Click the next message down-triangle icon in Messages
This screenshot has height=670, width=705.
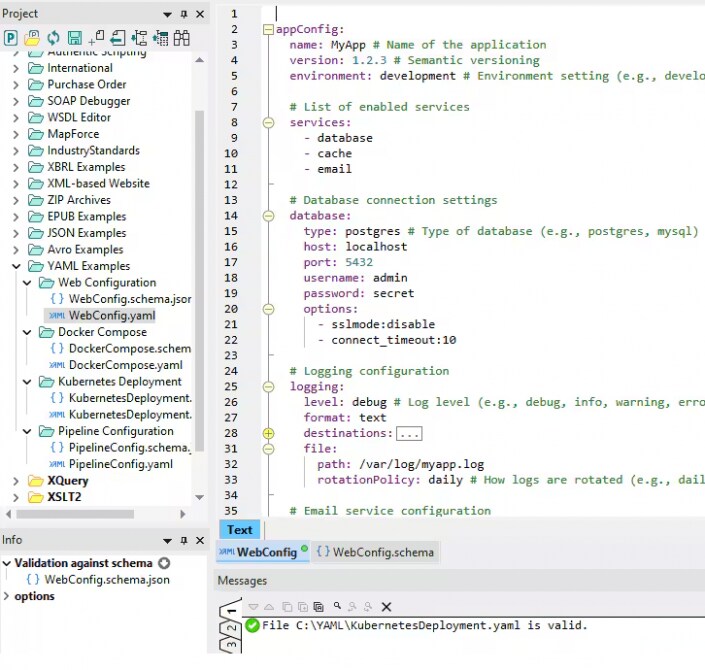pos(253,607)
